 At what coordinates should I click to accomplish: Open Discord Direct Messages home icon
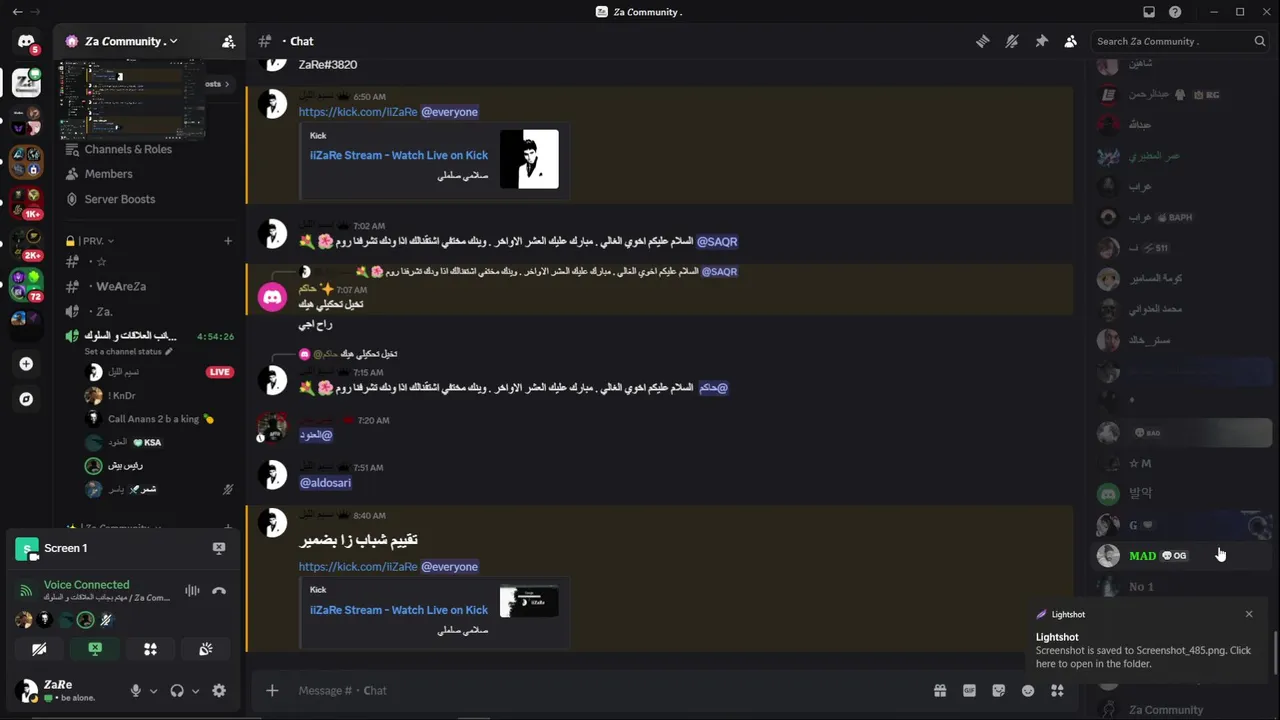[26, 41]
